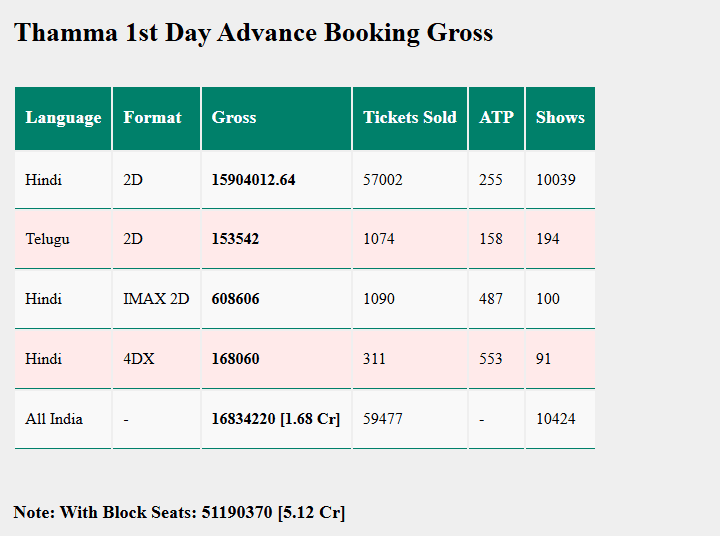Select the IMAX 2D format cell
The width and height of the screenshot is (720, 536).
coord(156,299)
